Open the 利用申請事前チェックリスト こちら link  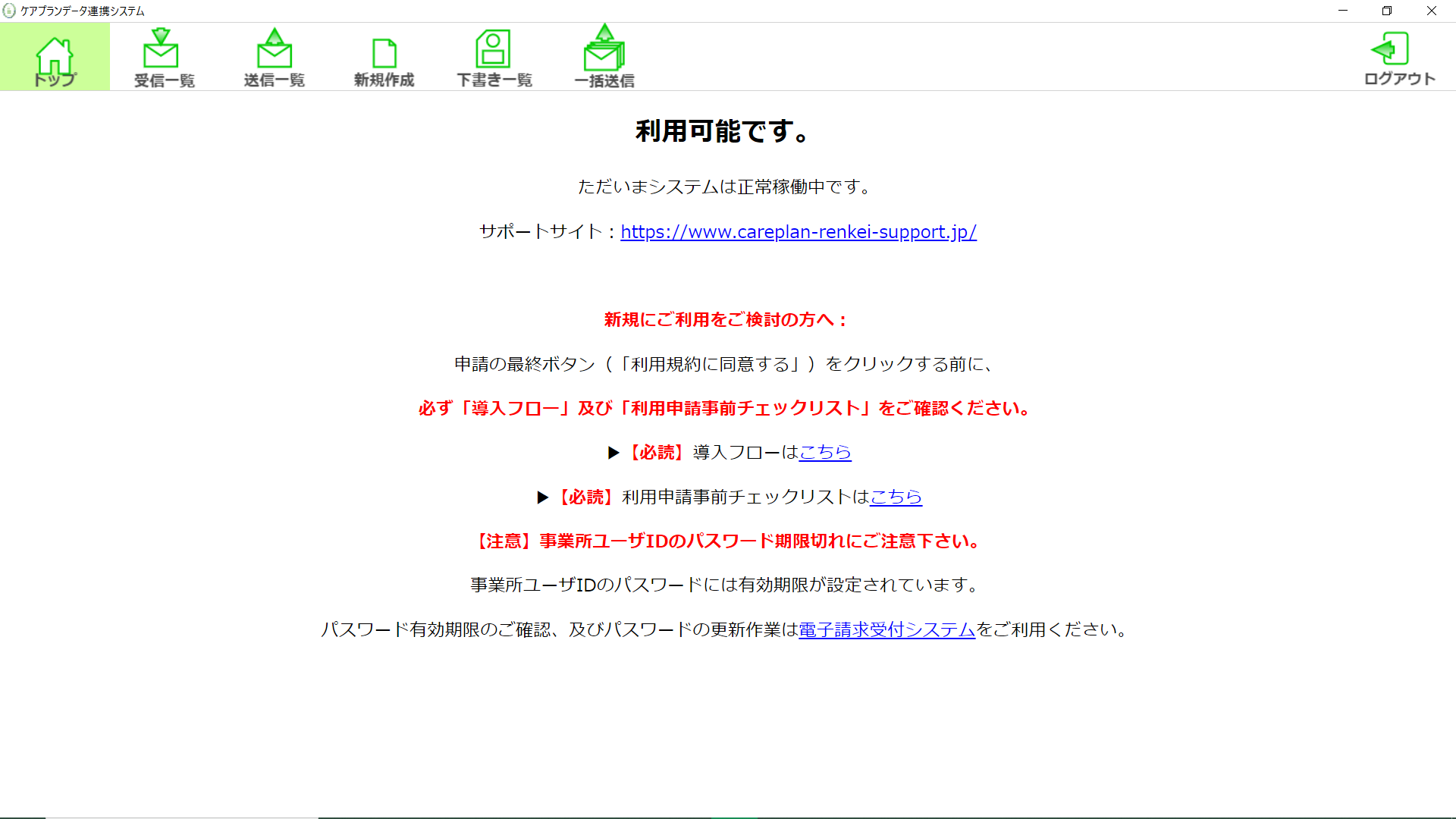[x=896, y=497]
